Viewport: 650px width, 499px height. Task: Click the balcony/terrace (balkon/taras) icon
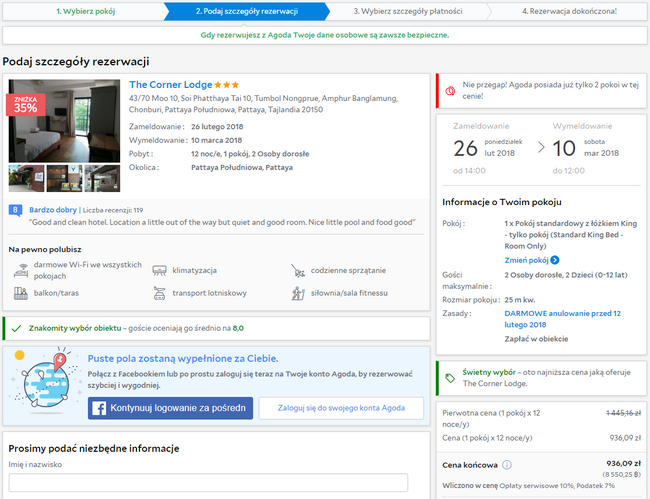coord(21,293)
